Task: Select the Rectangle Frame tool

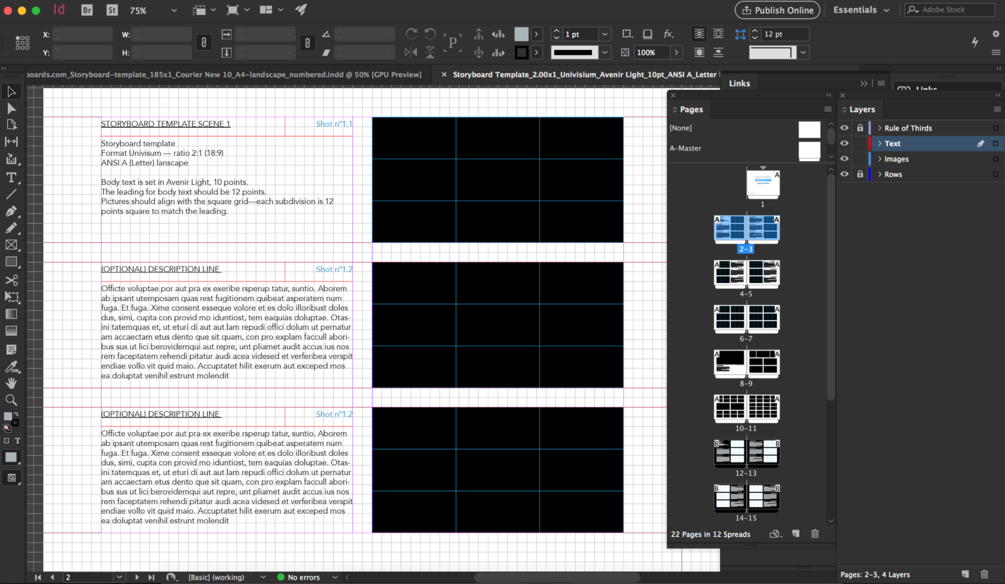Action: [x=11, y=245]
